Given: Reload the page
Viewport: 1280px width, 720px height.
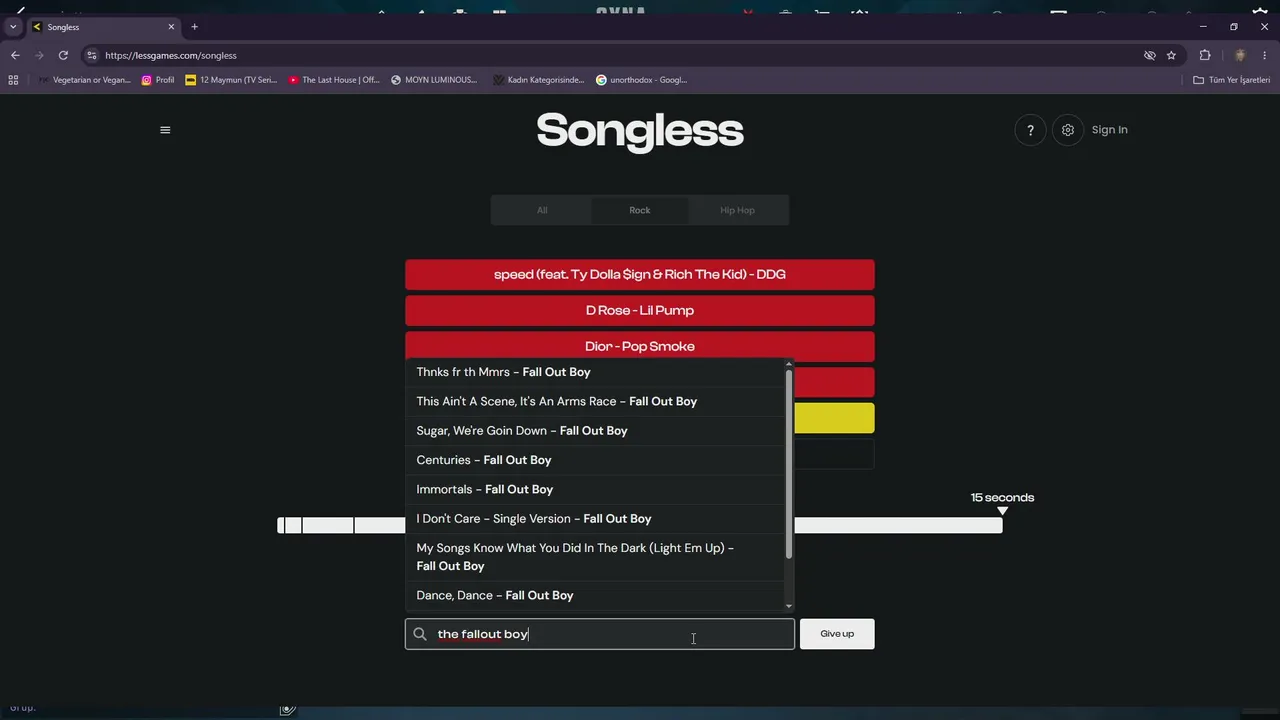Looking at the screenshot, I should (63, 55).
